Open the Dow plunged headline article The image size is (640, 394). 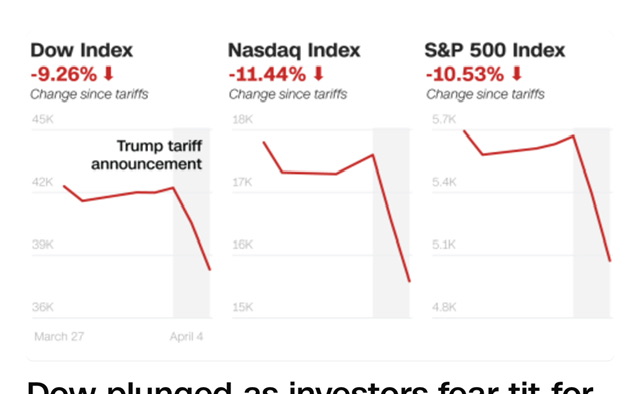click(x=310, y=387)
